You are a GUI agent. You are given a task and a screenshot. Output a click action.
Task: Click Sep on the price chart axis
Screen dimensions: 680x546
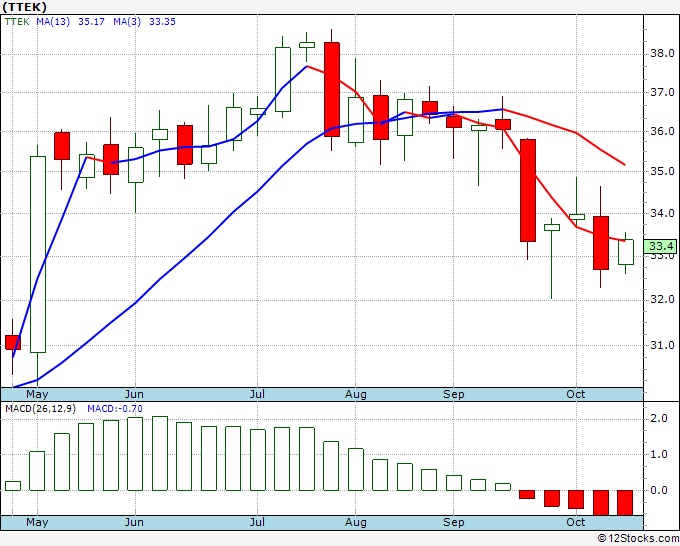[x=454, y=394]
